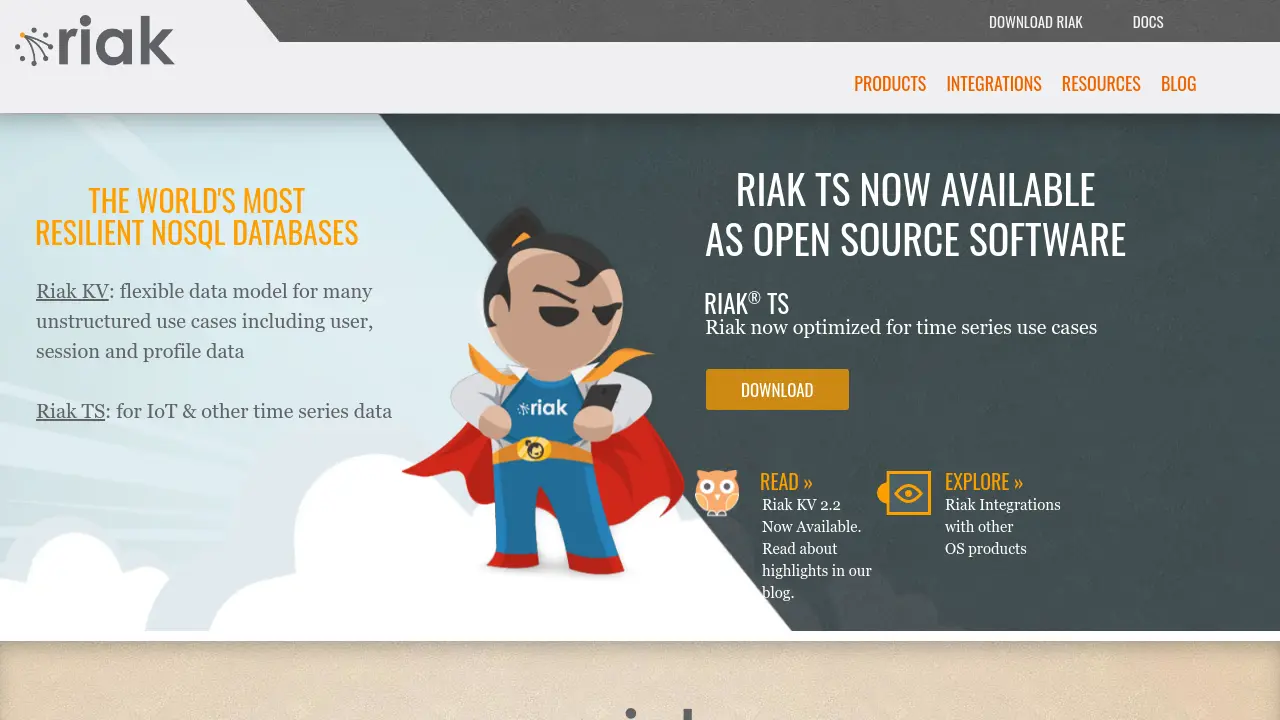Go to the Blog menu item
Image resolution: width=1280 pixels, height=720 pixels.
[x=1178, y=84]
